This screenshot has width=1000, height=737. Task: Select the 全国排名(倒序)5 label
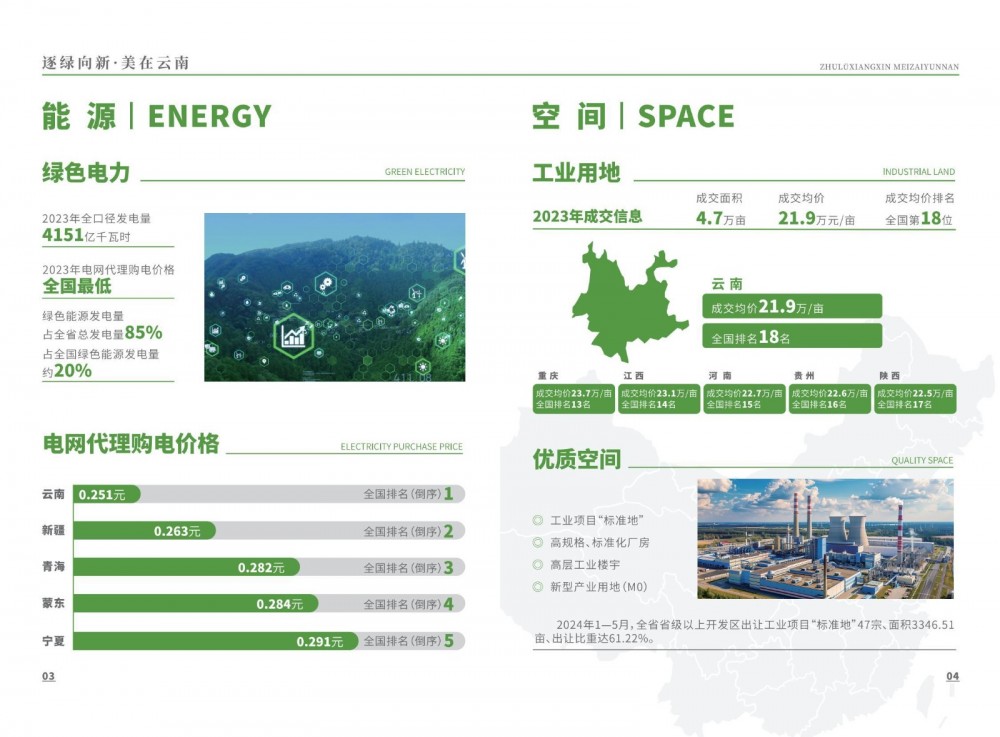408,641
